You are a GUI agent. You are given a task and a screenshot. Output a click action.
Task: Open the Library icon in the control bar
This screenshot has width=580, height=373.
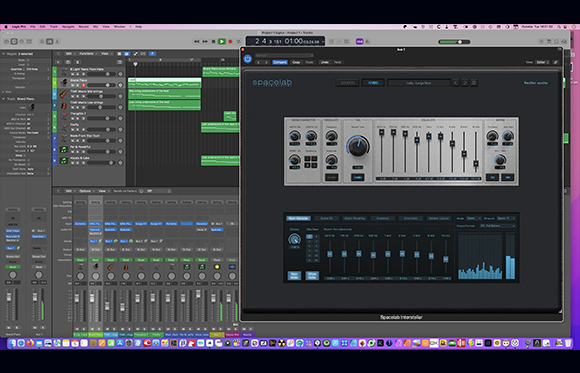tap(6, 41)
